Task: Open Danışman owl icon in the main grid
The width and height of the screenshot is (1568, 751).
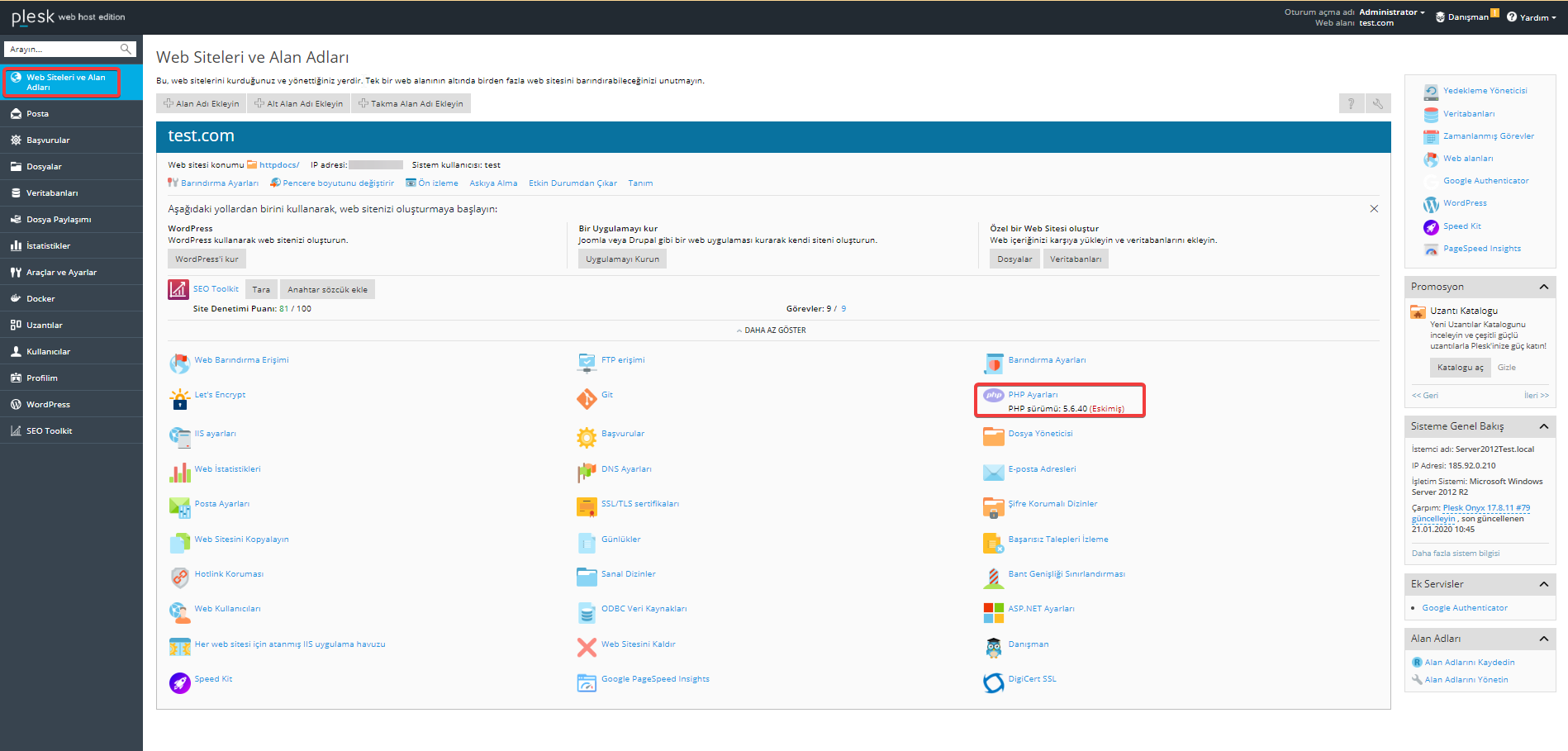Action: [993, 648]
